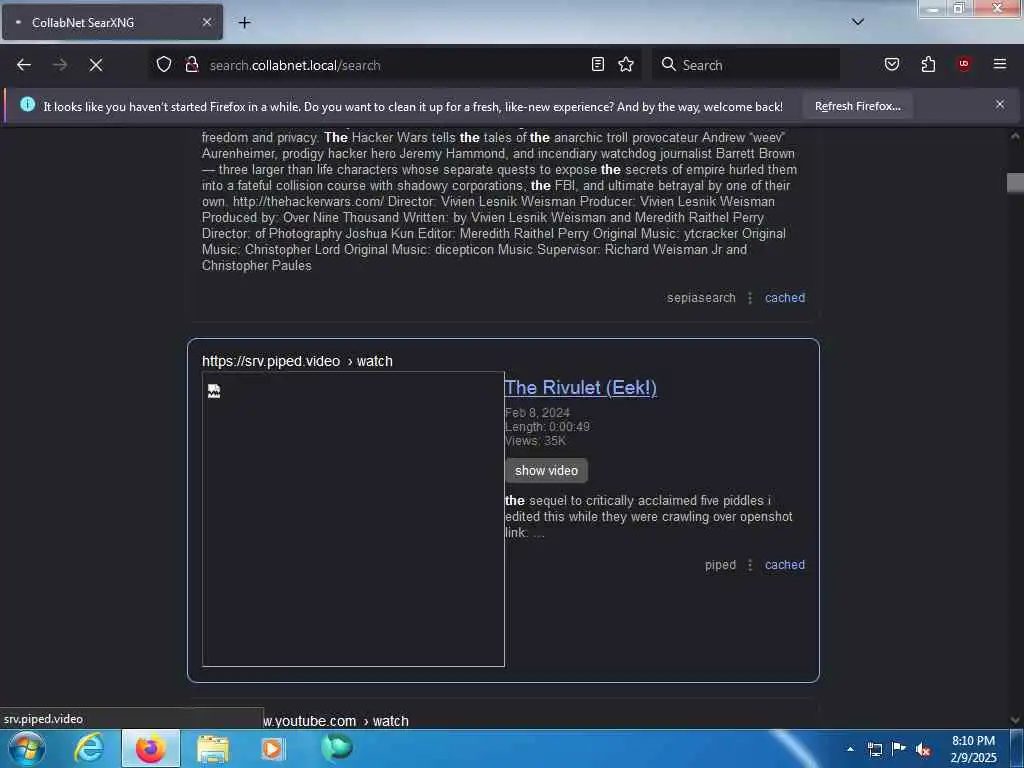Click the network tray icon

pyautogui.click(x=874, y=749)
